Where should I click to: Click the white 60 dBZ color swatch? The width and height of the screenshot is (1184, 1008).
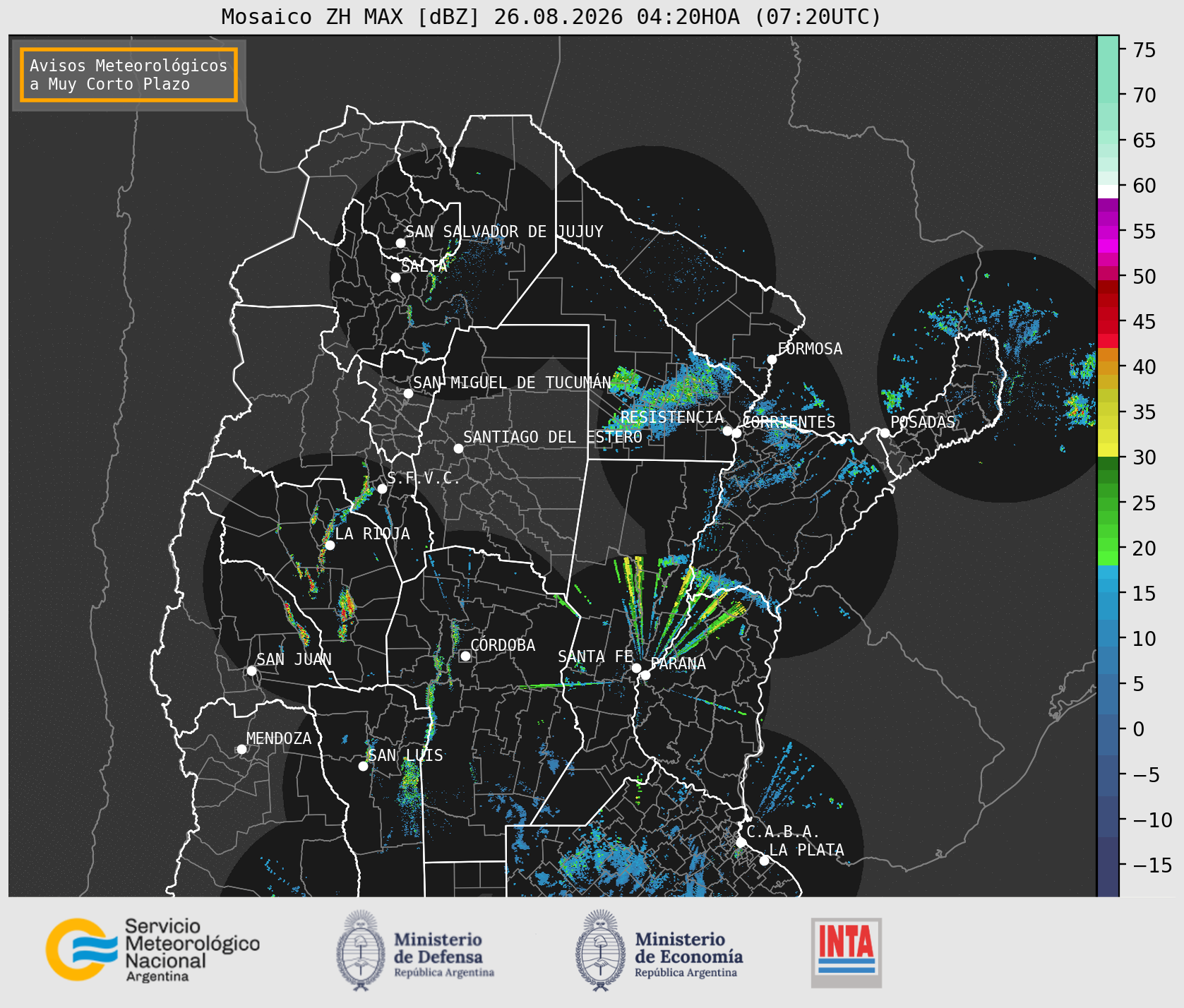point(1108,191)
